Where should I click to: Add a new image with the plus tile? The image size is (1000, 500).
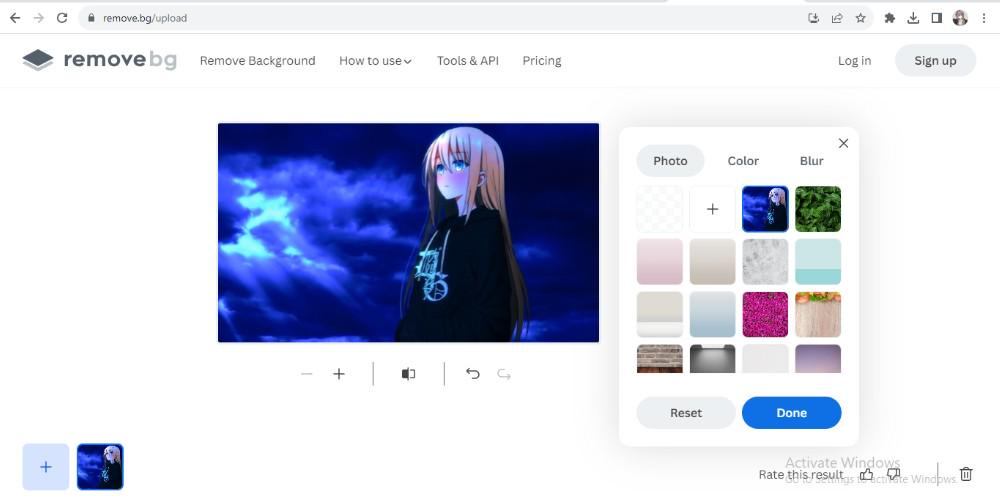pyautogui.click(x=46, y=467)
